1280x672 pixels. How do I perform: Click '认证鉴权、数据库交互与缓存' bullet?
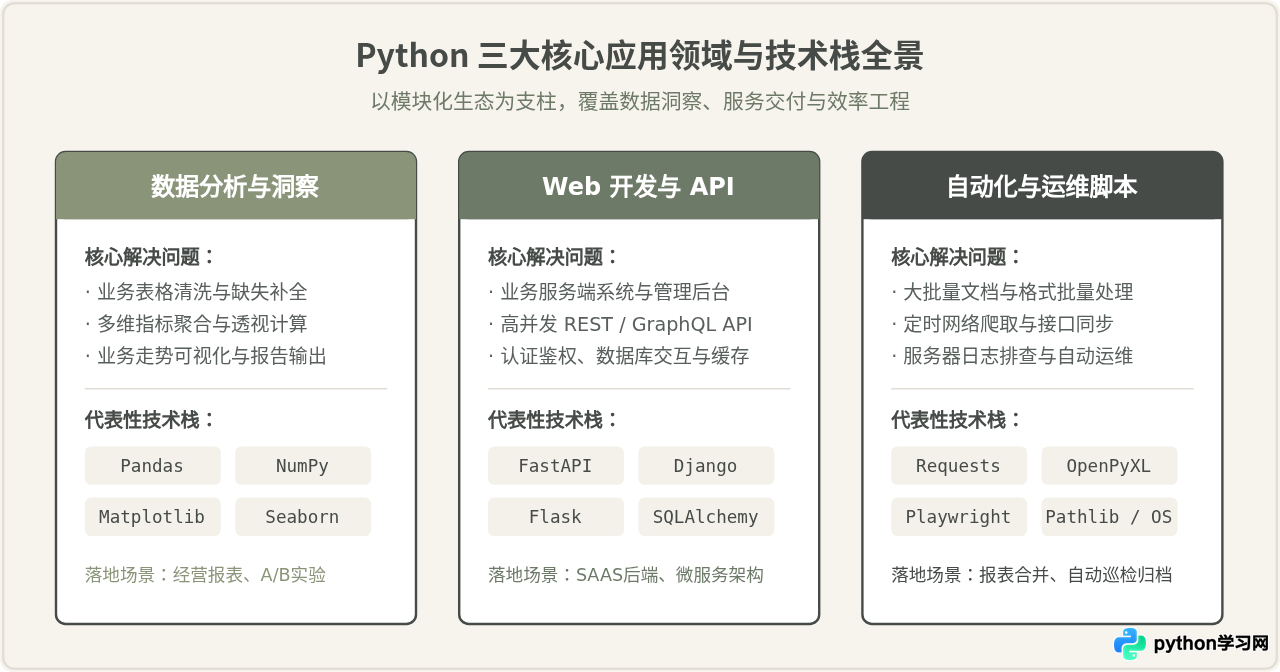tap(619, 356)
